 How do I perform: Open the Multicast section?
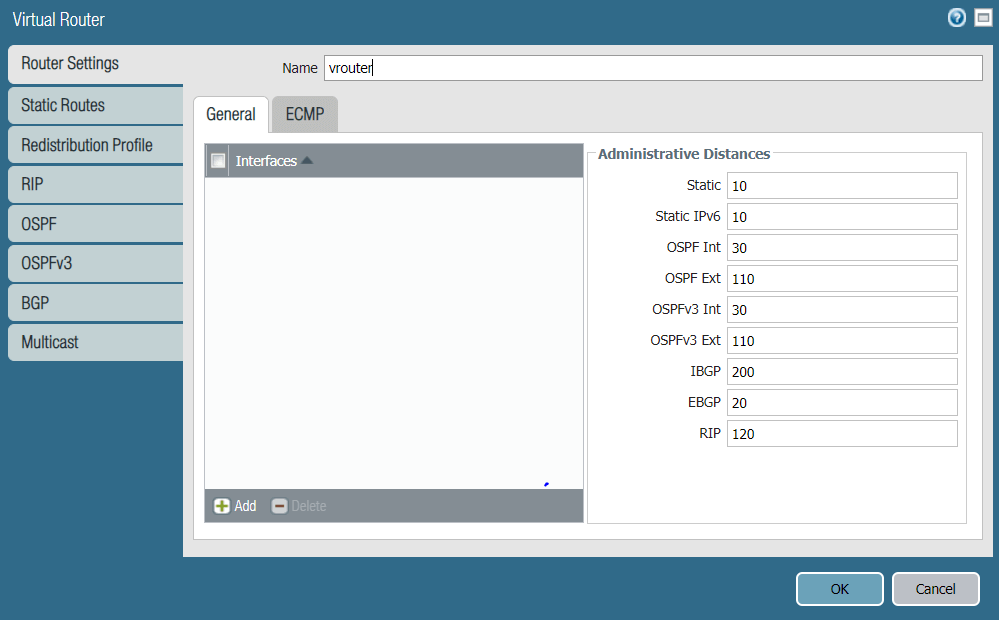tap(96, 343)
